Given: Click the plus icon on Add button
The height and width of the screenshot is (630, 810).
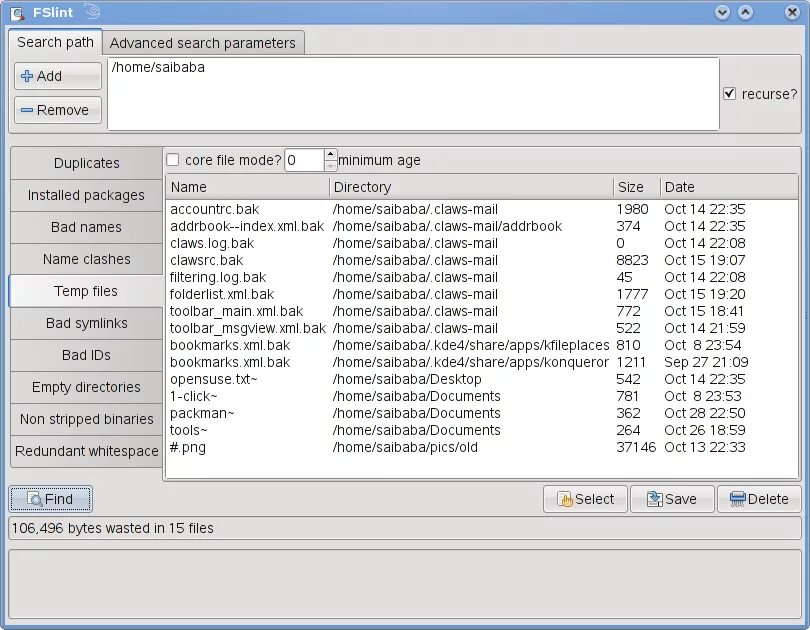Looking at the screenshot, I should [27, 76].
